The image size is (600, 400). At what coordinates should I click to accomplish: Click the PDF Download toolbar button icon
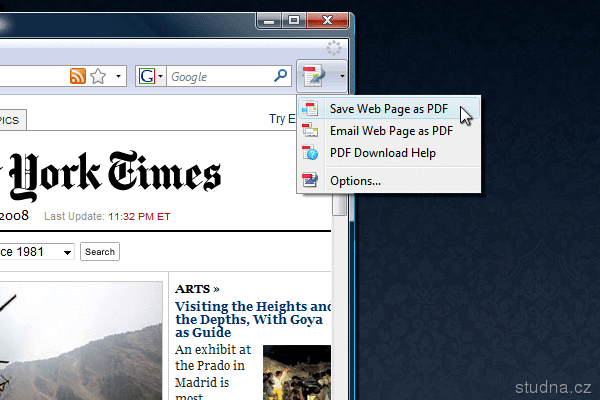(314, 76)
